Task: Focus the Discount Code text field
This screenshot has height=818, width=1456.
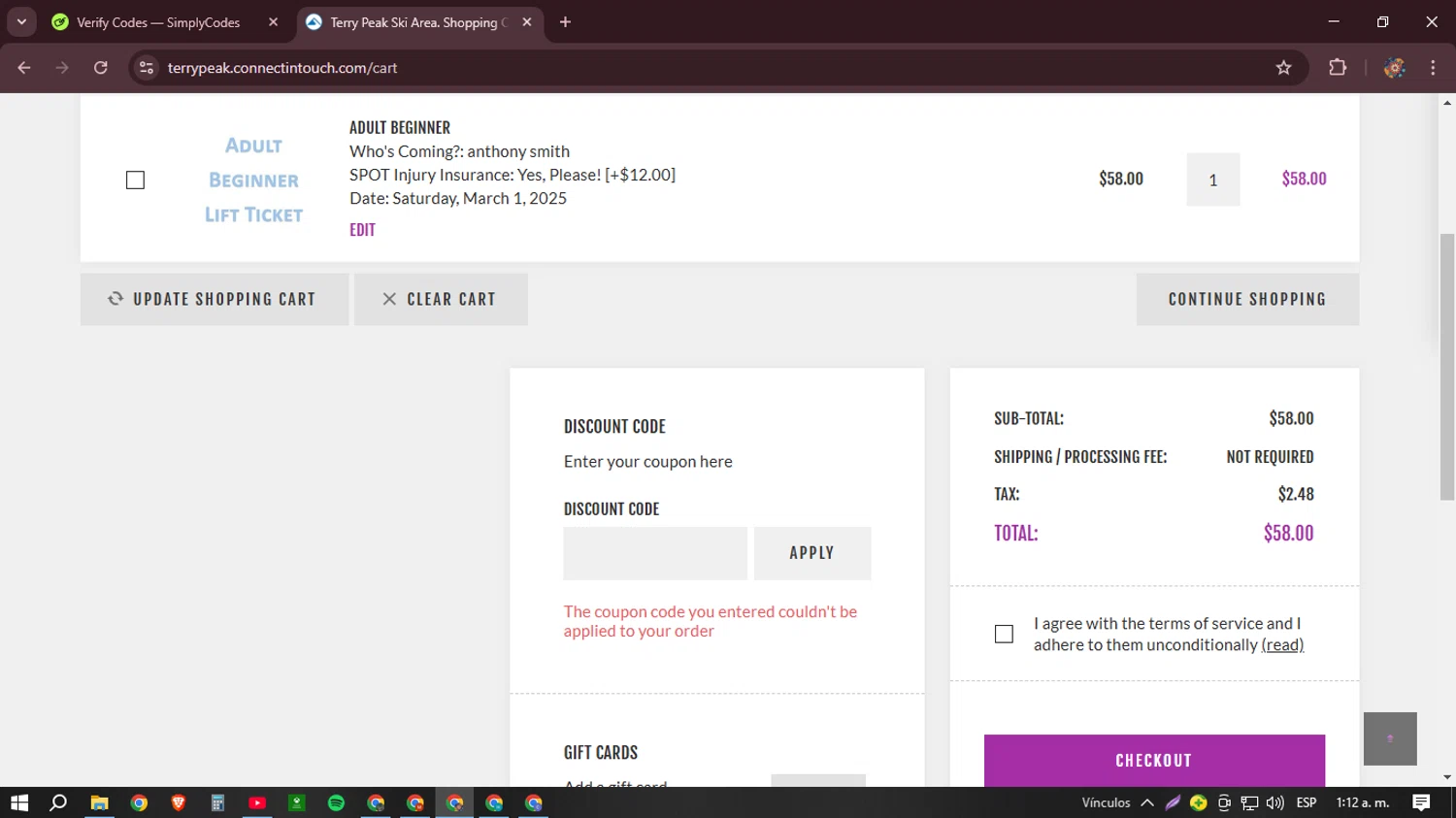Action: click(x=655, y=553)
